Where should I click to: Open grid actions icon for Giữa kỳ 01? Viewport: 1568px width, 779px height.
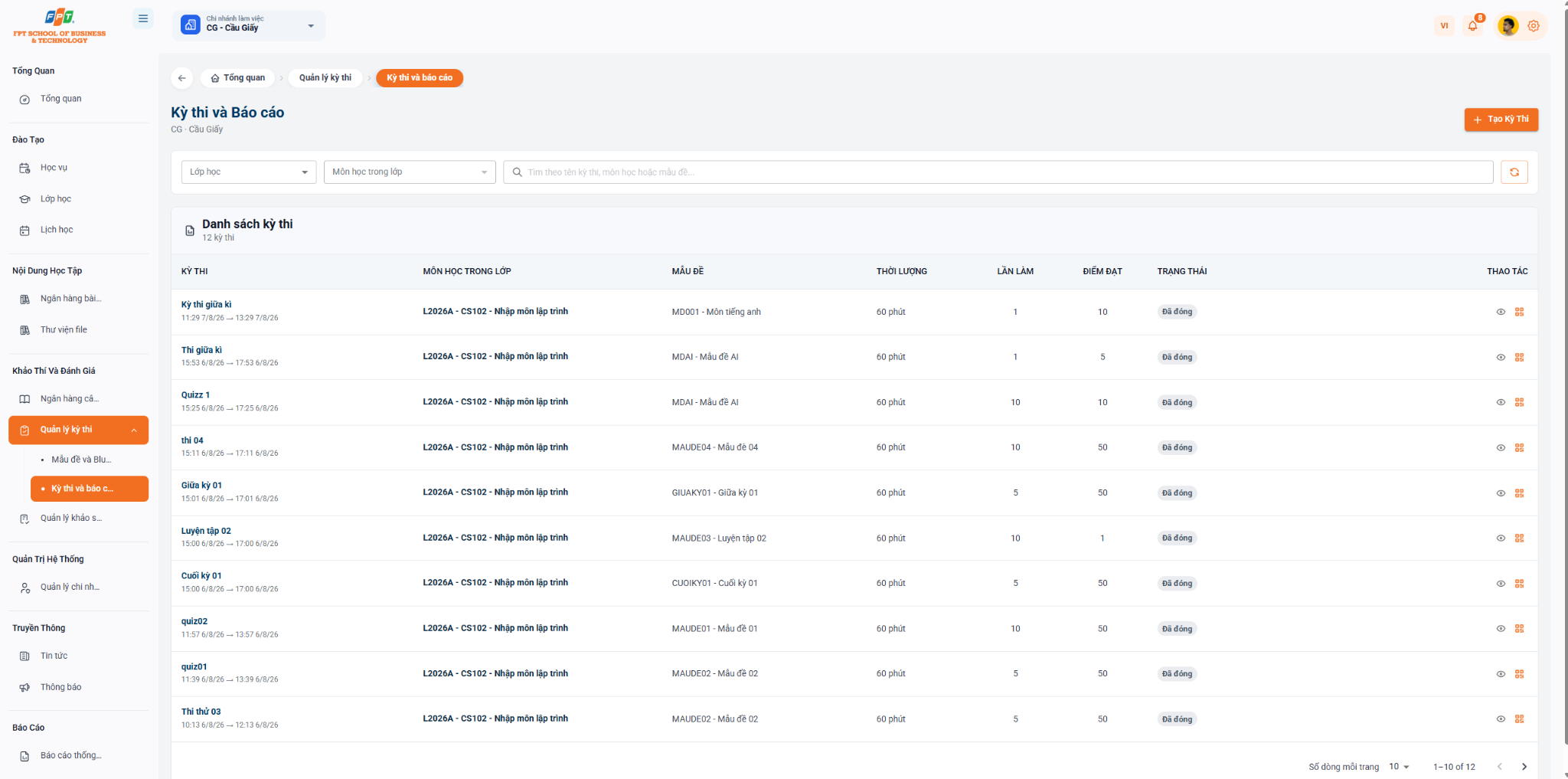[x=1519, y=493]
